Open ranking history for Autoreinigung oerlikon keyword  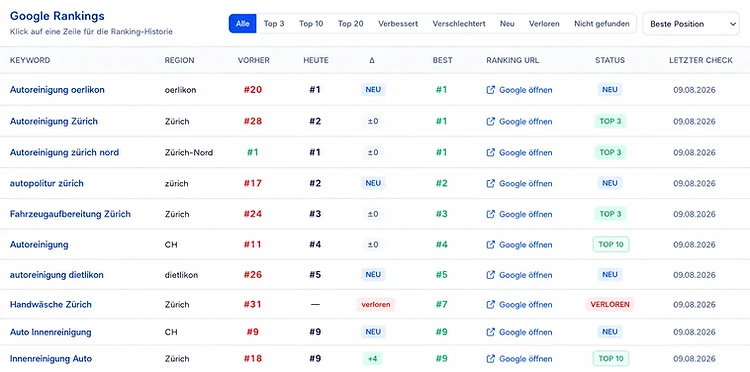pyautogui.click(x=57, y=90)
